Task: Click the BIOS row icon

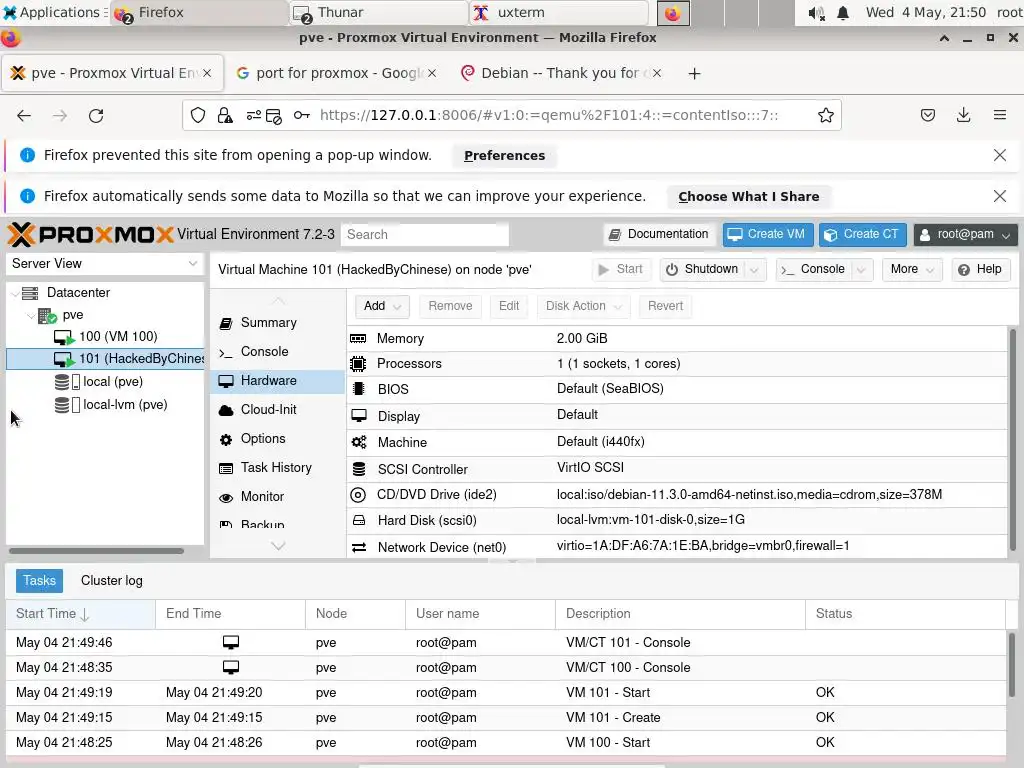Action: (358, 389)
